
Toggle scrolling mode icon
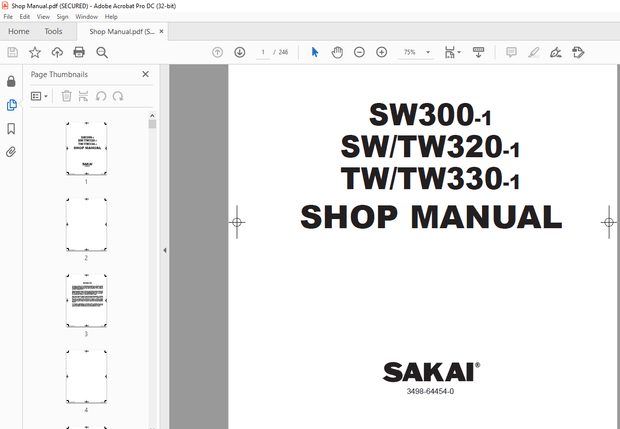478,52
